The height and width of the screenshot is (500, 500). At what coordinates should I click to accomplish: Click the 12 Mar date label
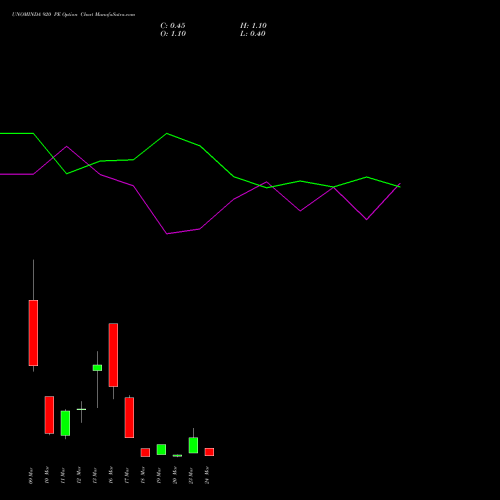pos(79,475)
